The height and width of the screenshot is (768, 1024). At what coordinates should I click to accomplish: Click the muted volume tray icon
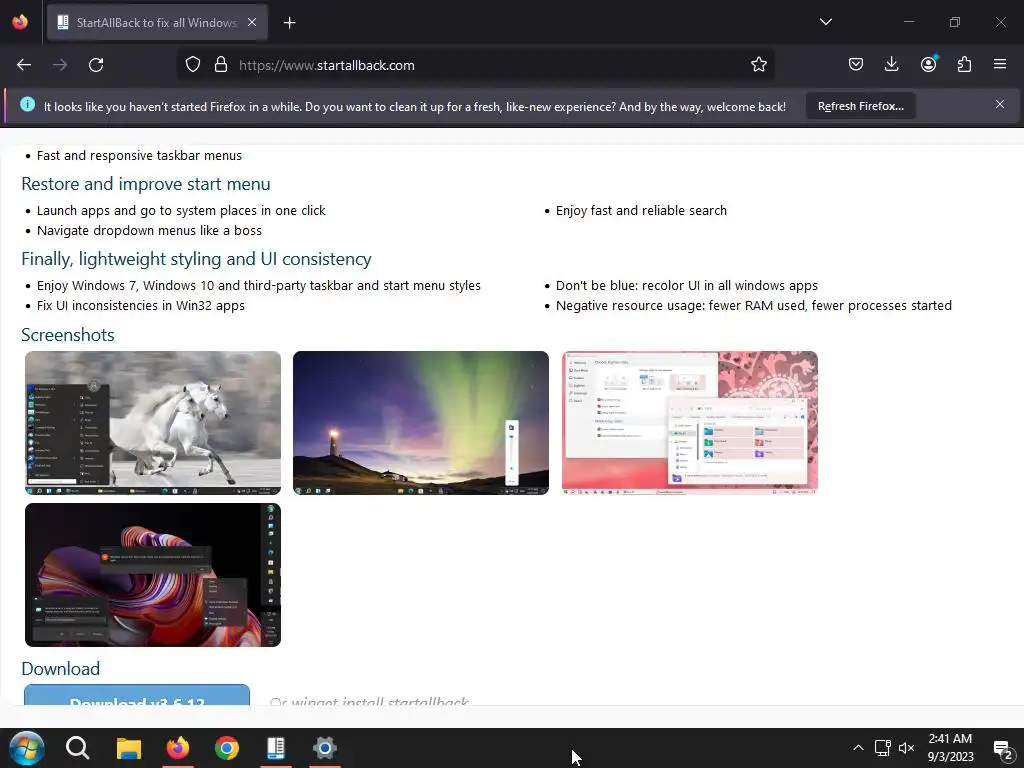pos(906,748)
